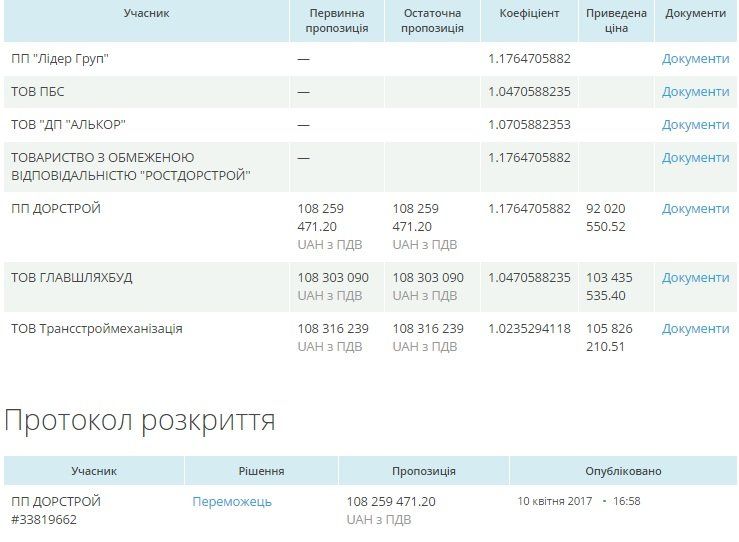Click the Опубліковано column header

[623, 471]
